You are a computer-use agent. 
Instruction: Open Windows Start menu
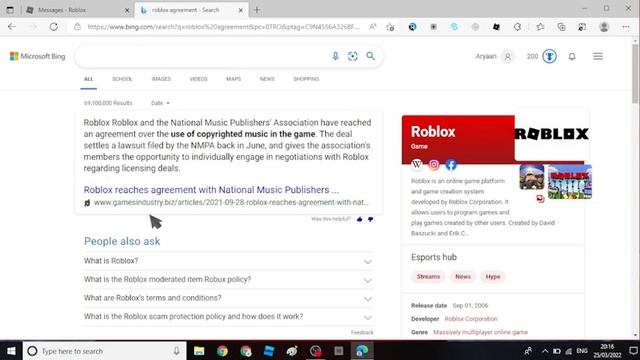tap(11, 351)
